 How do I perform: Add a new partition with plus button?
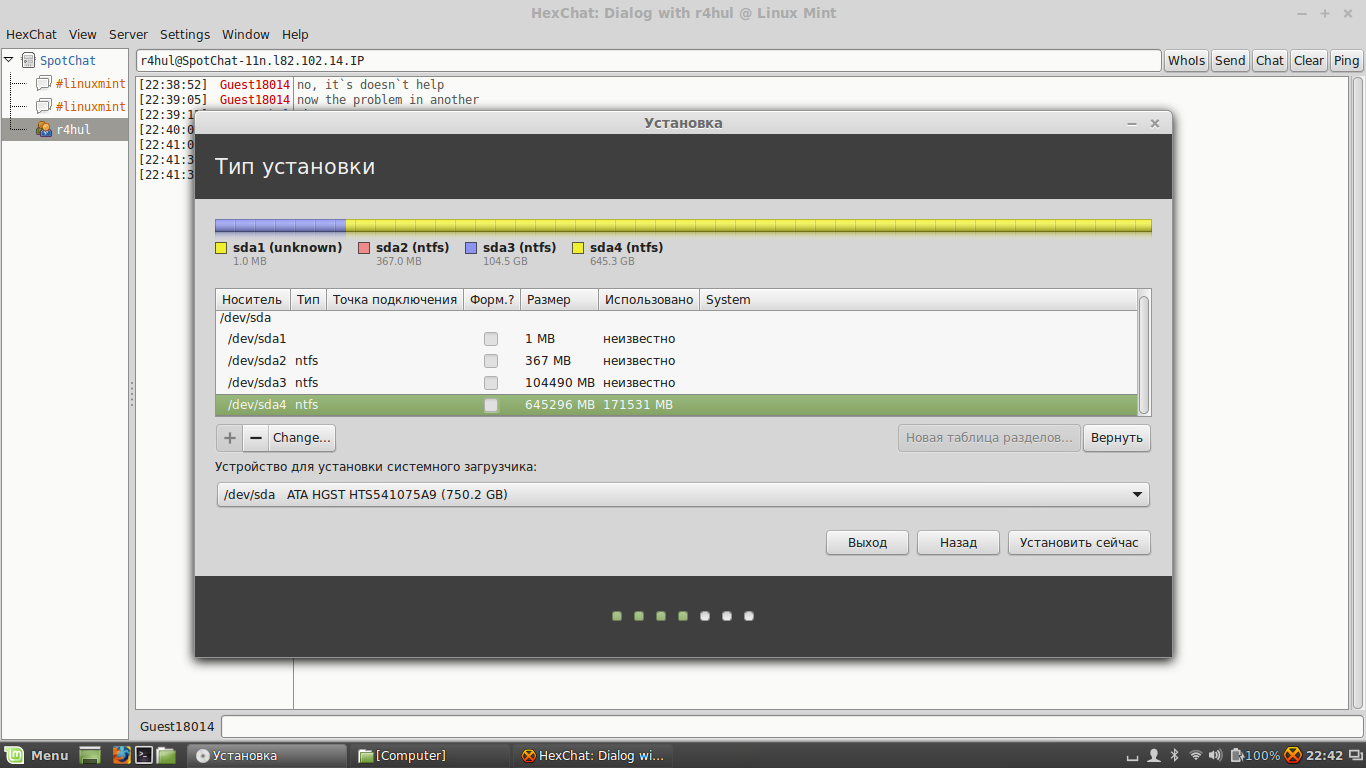(229, 438)
